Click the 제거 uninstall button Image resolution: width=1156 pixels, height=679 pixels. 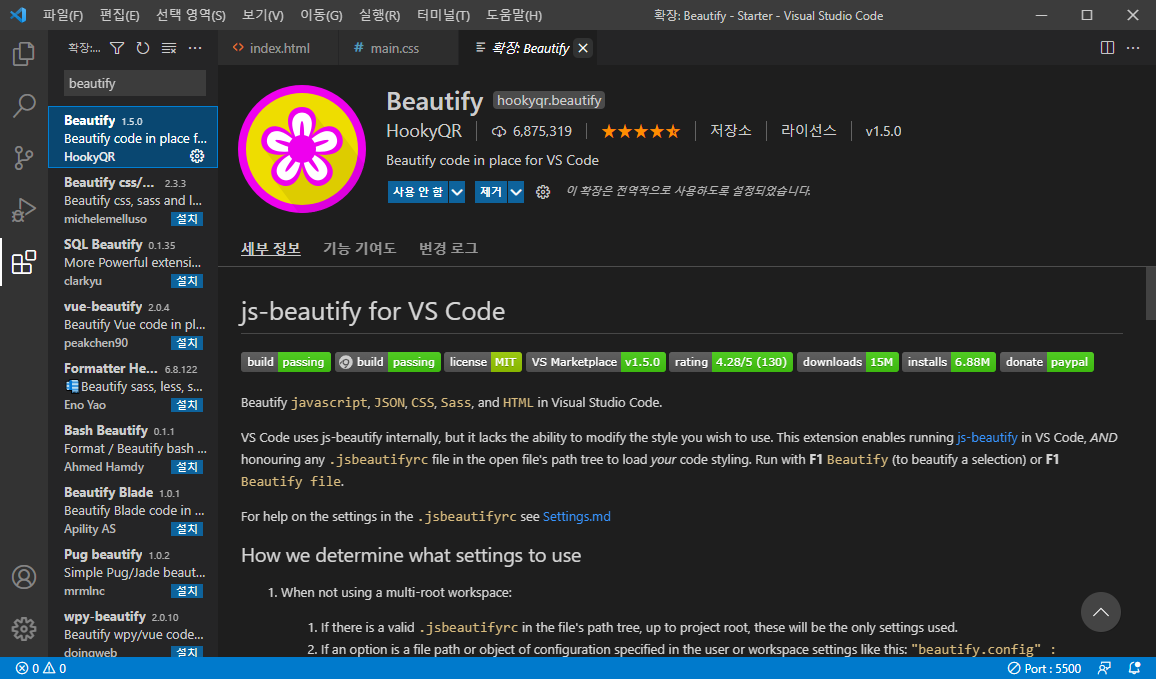[x=491, y=192]
